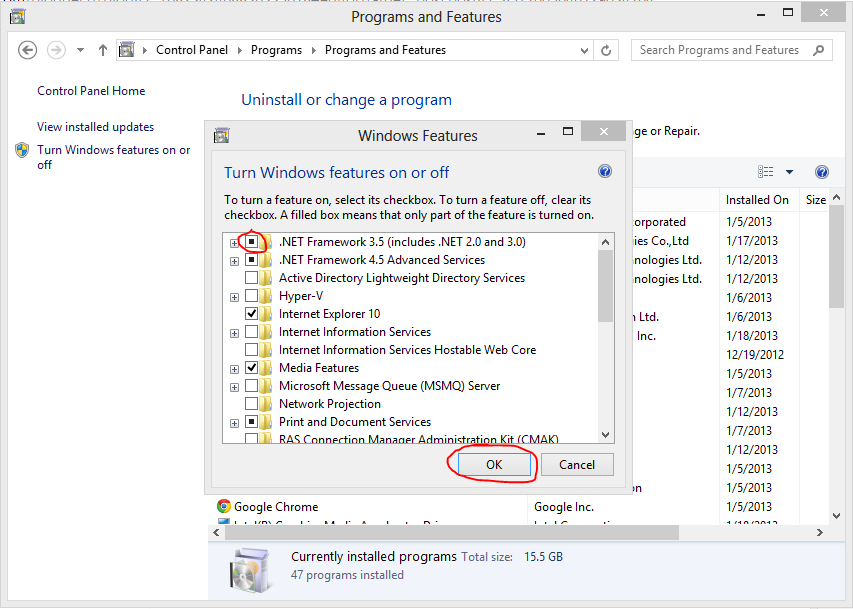Uncheck the Internet Explorer 10 checkbox
The width and height of the screenshot is (853, 609).
click(251, 313)
